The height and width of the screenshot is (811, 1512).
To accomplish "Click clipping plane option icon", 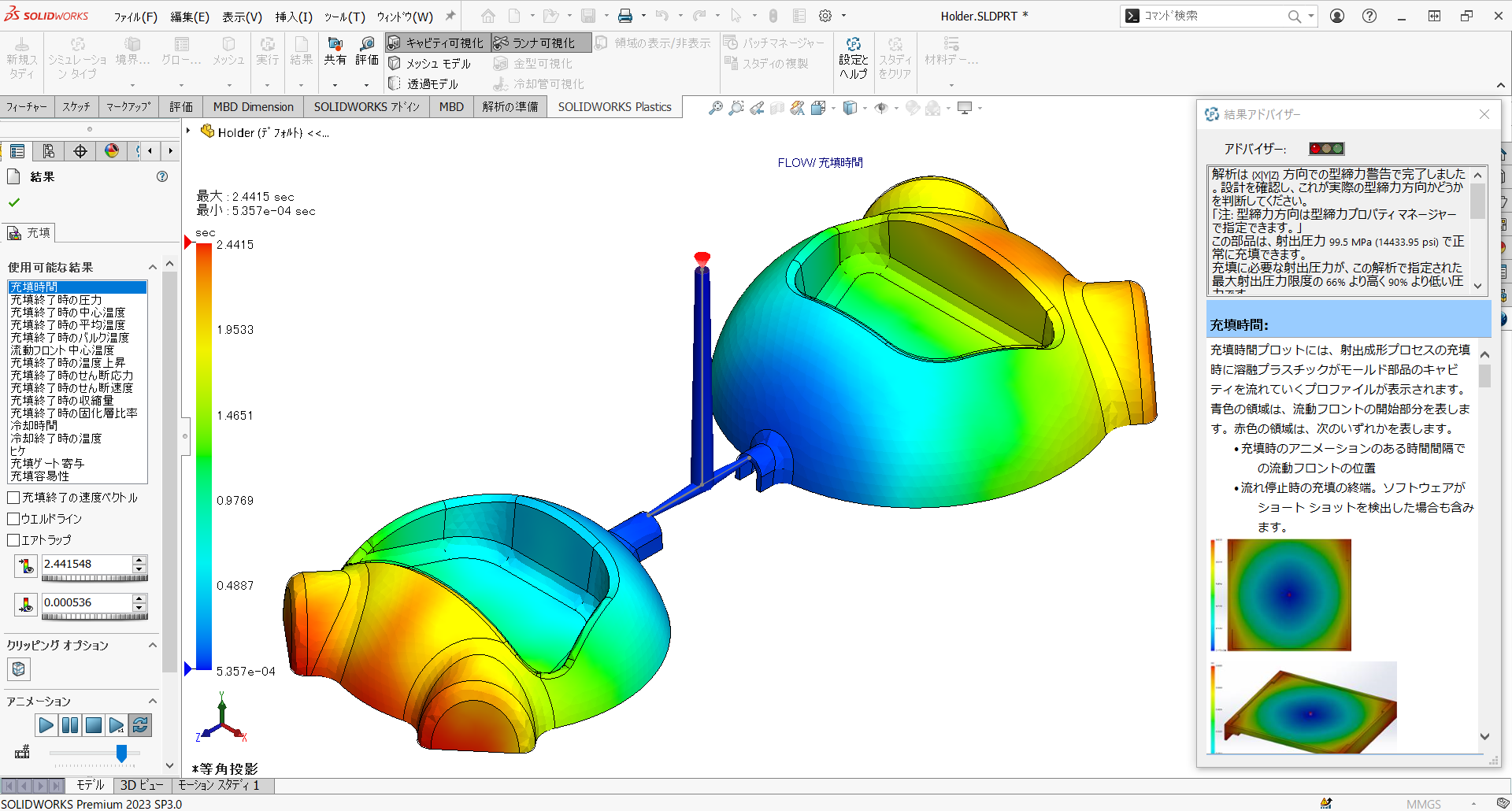I will click(x=19, y=669).
